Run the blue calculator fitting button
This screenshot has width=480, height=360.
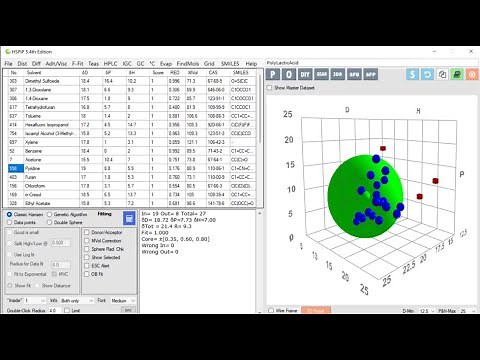tap(129, 218)
